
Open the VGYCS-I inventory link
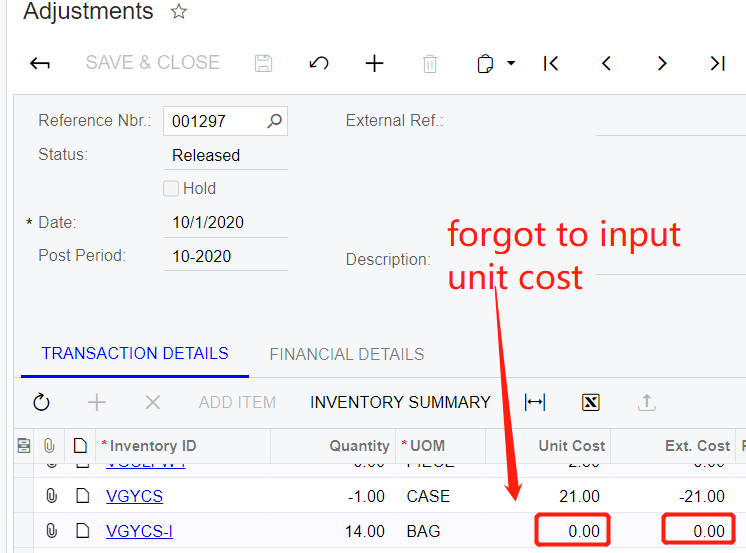click(x=139, y=531)
